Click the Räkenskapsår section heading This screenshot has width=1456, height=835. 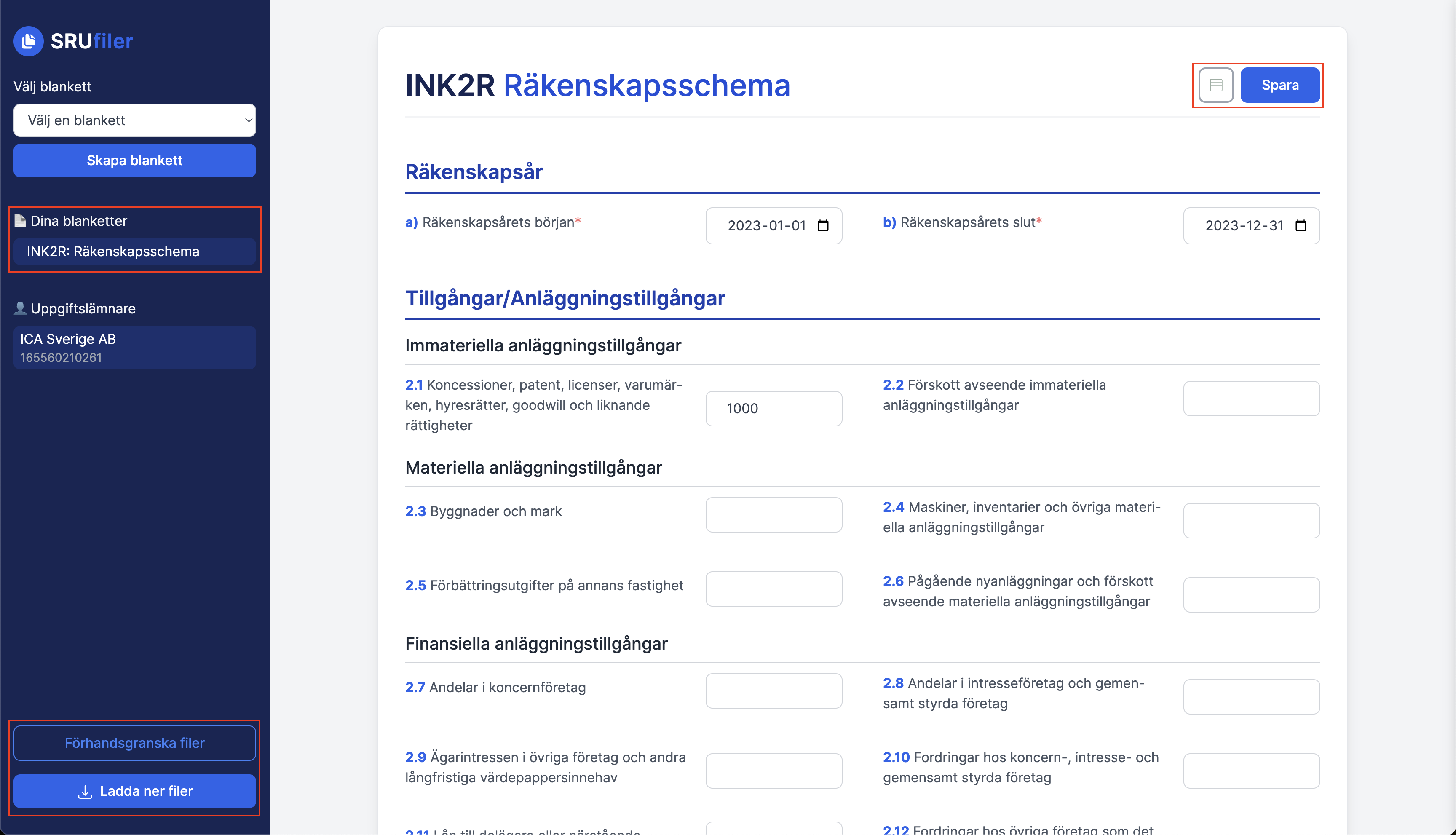(x=474, y=172)
